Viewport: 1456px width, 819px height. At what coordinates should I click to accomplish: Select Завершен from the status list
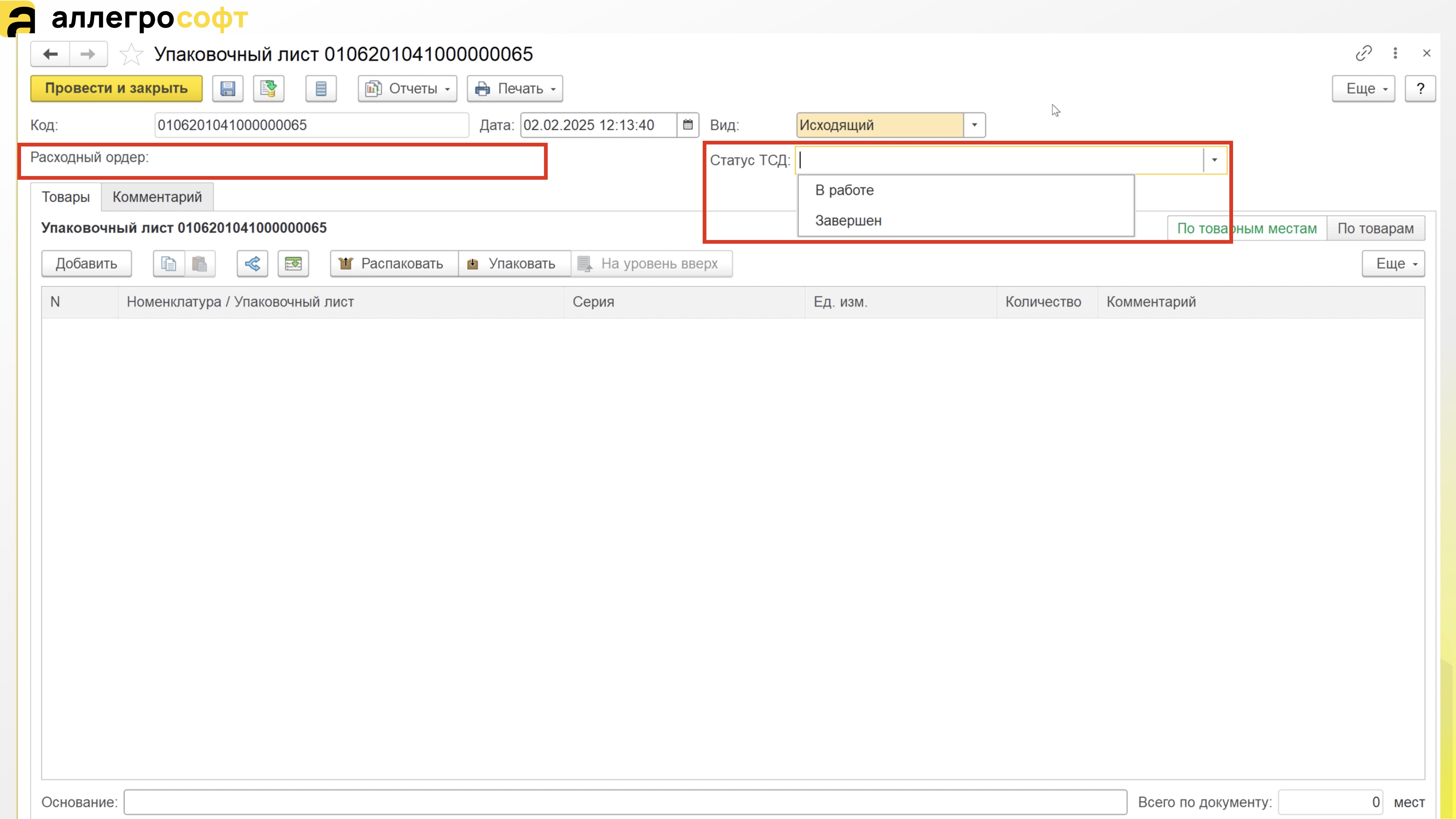966,220
